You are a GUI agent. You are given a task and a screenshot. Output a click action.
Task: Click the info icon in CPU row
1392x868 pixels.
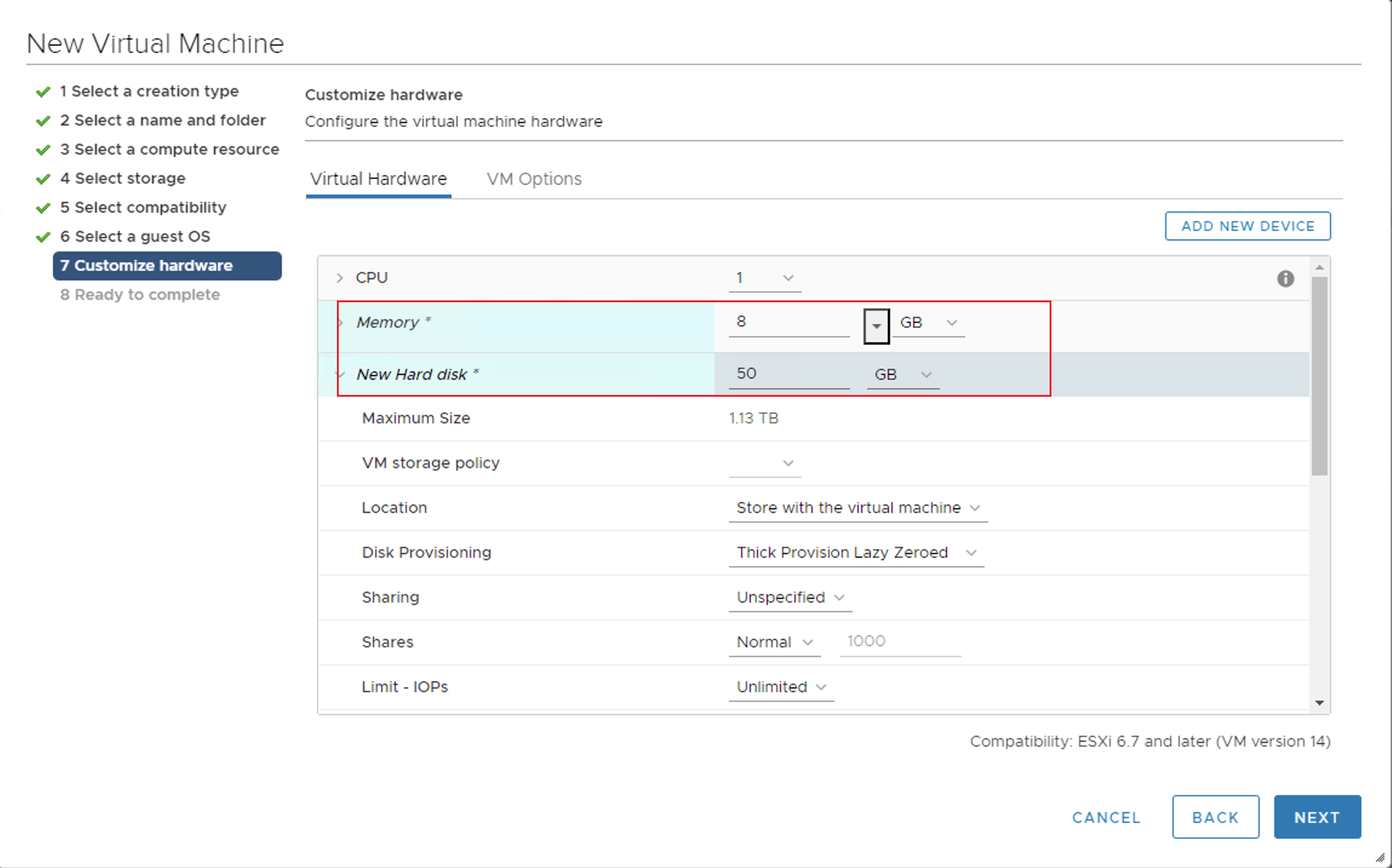click(1285, 279)
